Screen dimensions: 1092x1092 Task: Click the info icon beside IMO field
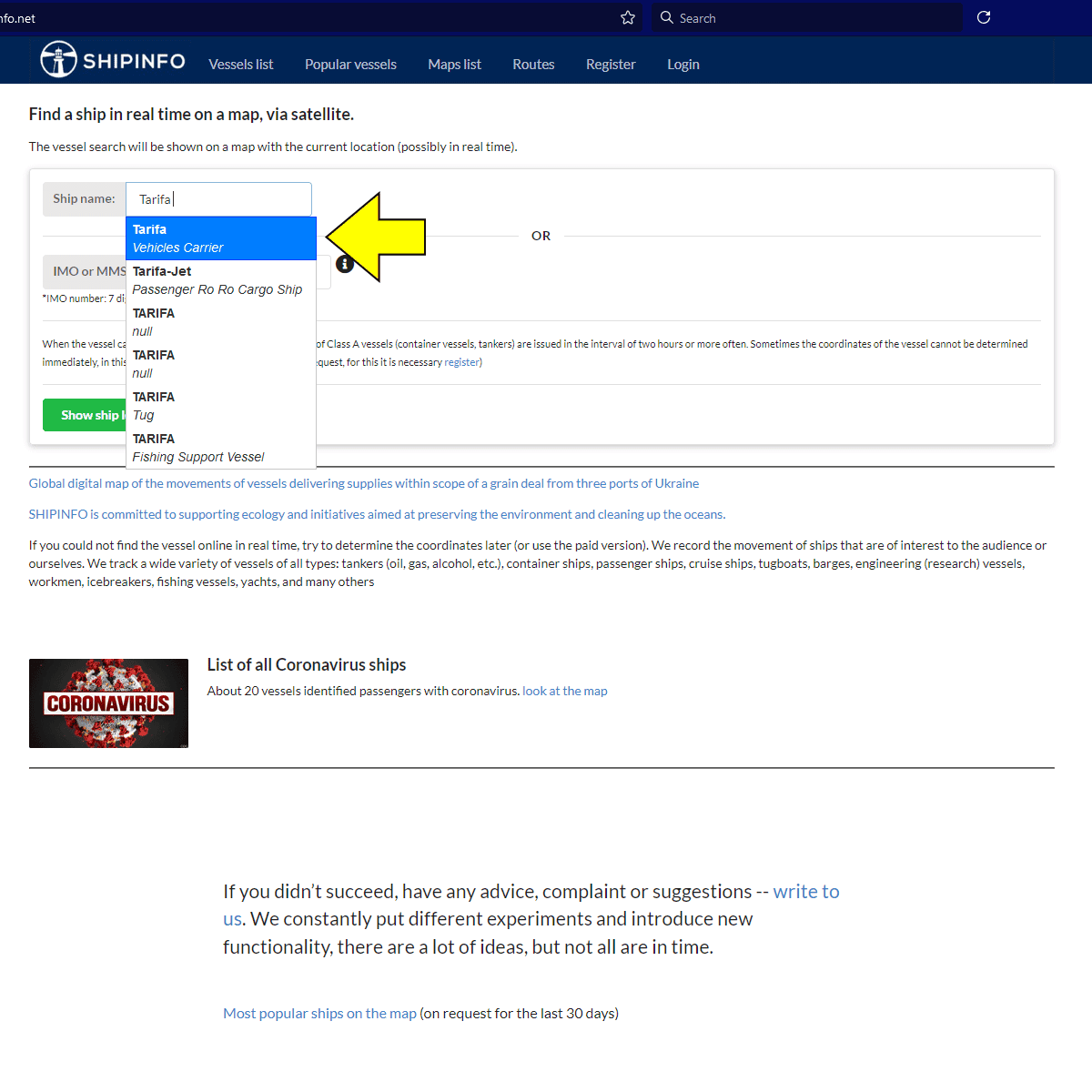(345, 264)
